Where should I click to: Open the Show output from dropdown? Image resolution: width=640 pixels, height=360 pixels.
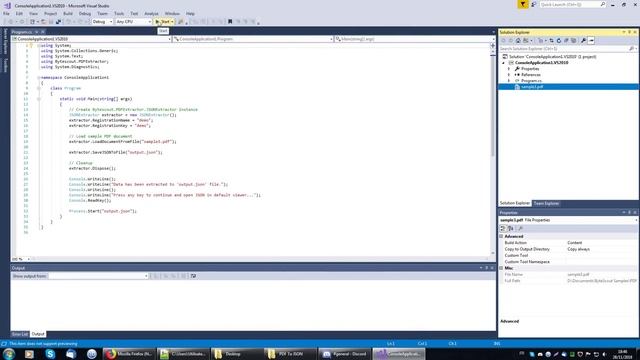[x=98, y=276]
